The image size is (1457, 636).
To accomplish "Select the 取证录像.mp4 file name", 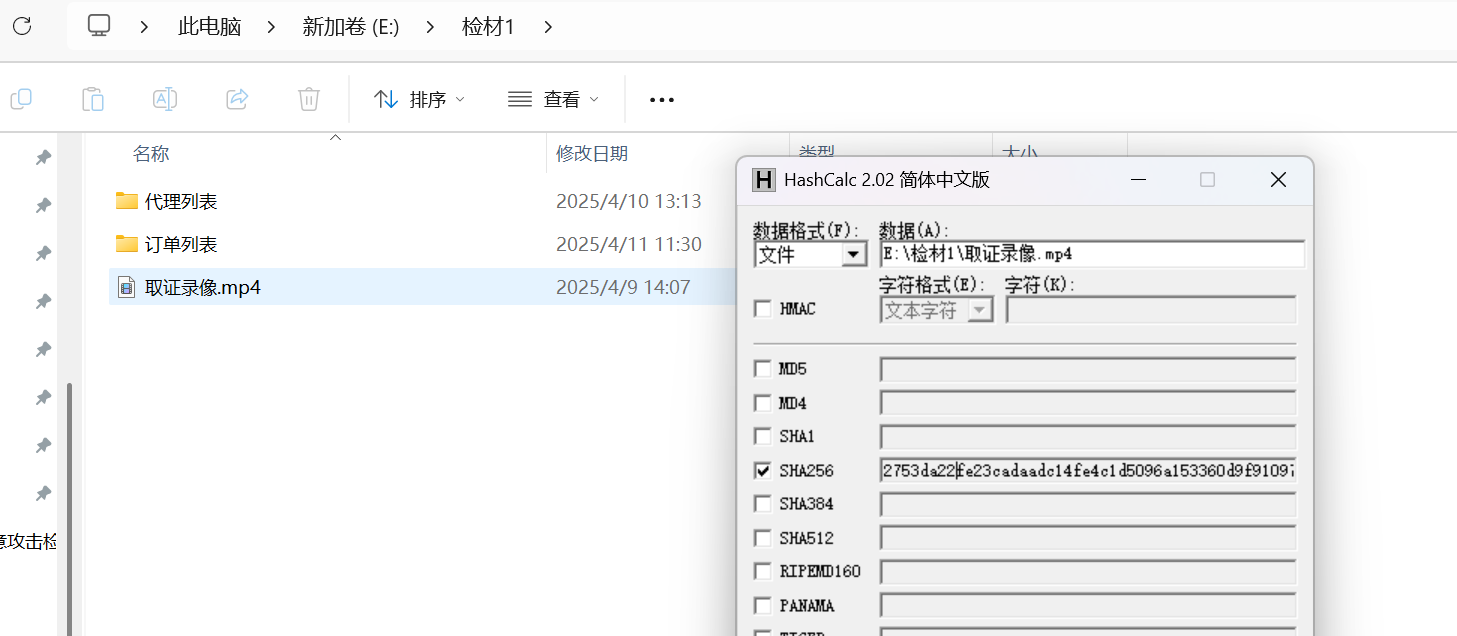I will pyautogui.click(x=203, y=288).
